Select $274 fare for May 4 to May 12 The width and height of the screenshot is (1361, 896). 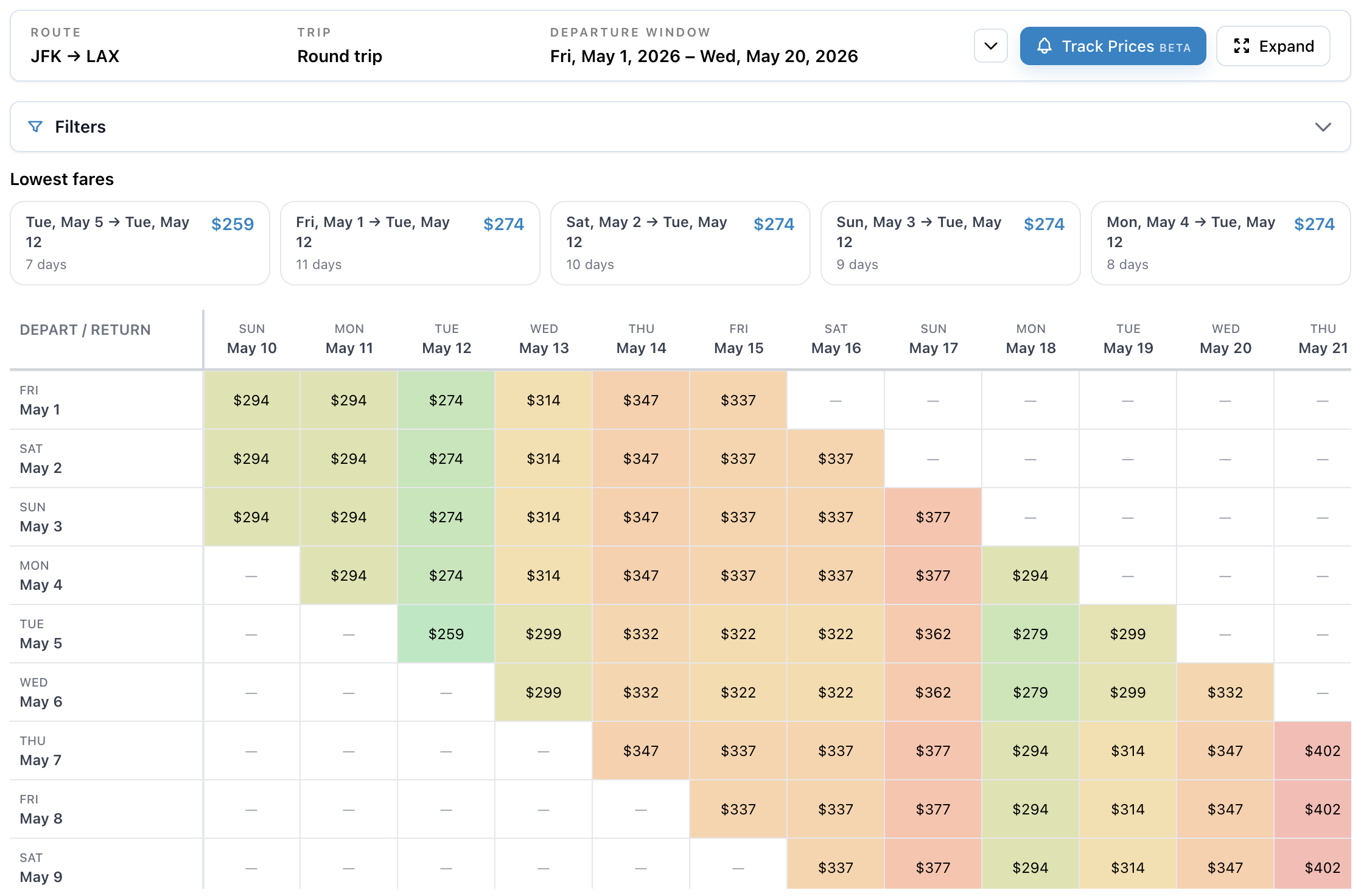tap(446, 575)
